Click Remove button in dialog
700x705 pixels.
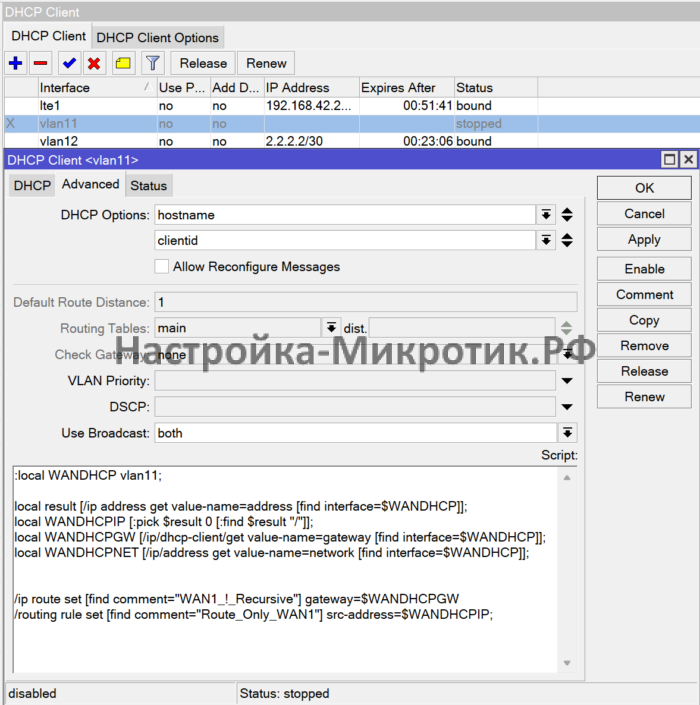[644, 346]
